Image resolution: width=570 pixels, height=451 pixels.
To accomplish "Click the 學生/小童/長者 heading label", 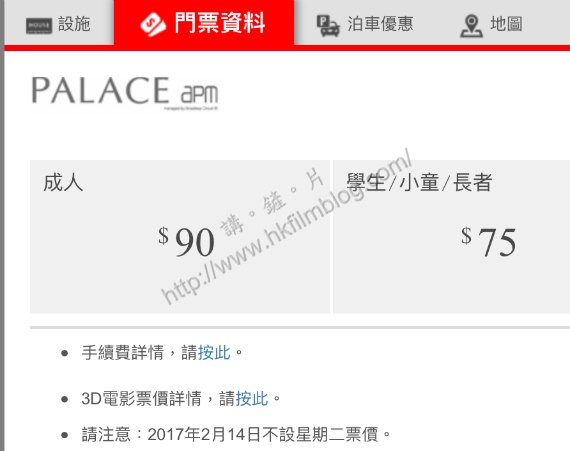I will [x=420, y=182].
